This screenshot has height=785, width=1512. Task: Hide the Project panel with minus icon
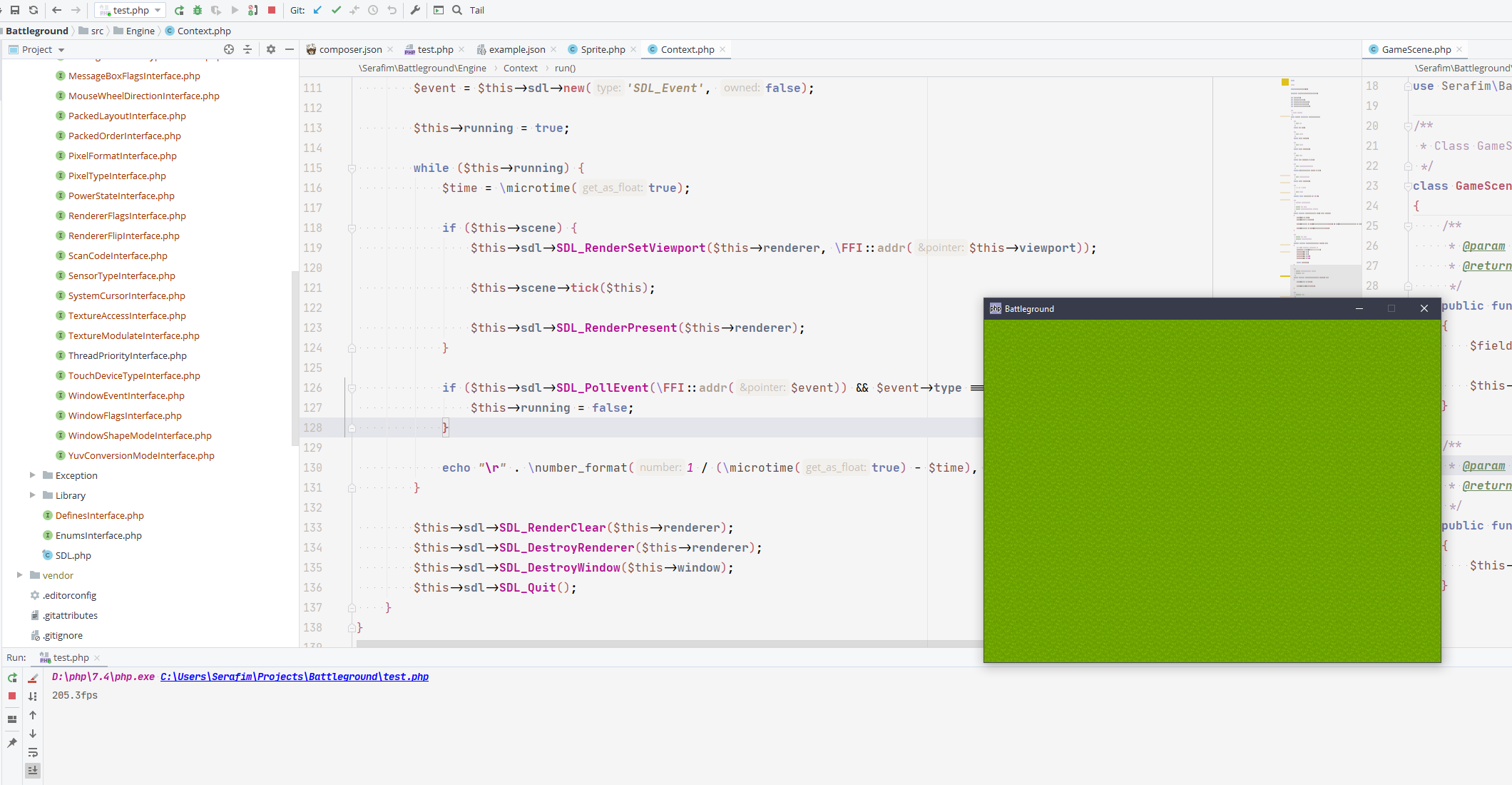click(x=290, y=49)
